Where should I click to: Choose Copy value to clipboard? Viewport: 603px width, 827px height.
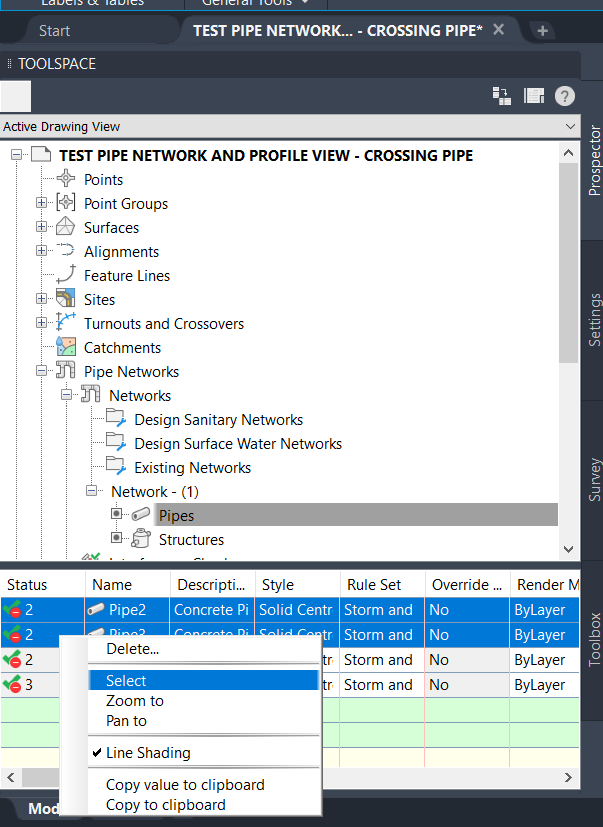pyautogui.click(x=203, y=785)
